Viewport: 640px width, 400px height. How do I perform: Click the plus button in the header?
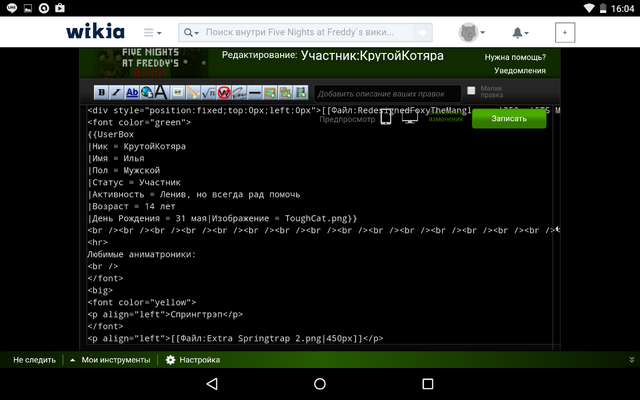565,32
